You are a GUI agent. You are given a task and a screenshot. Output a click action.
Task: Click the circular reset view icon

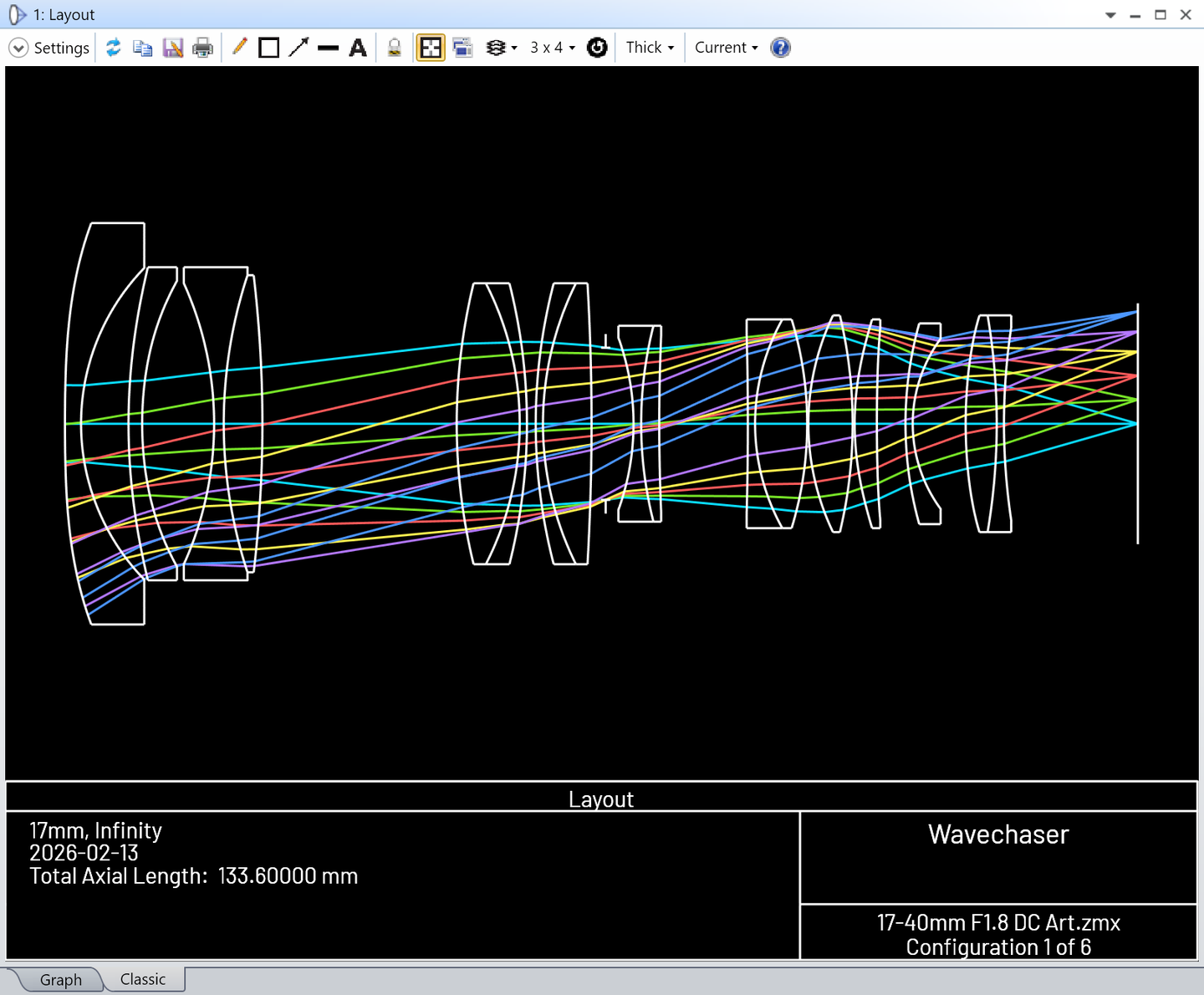pos(597,48)
